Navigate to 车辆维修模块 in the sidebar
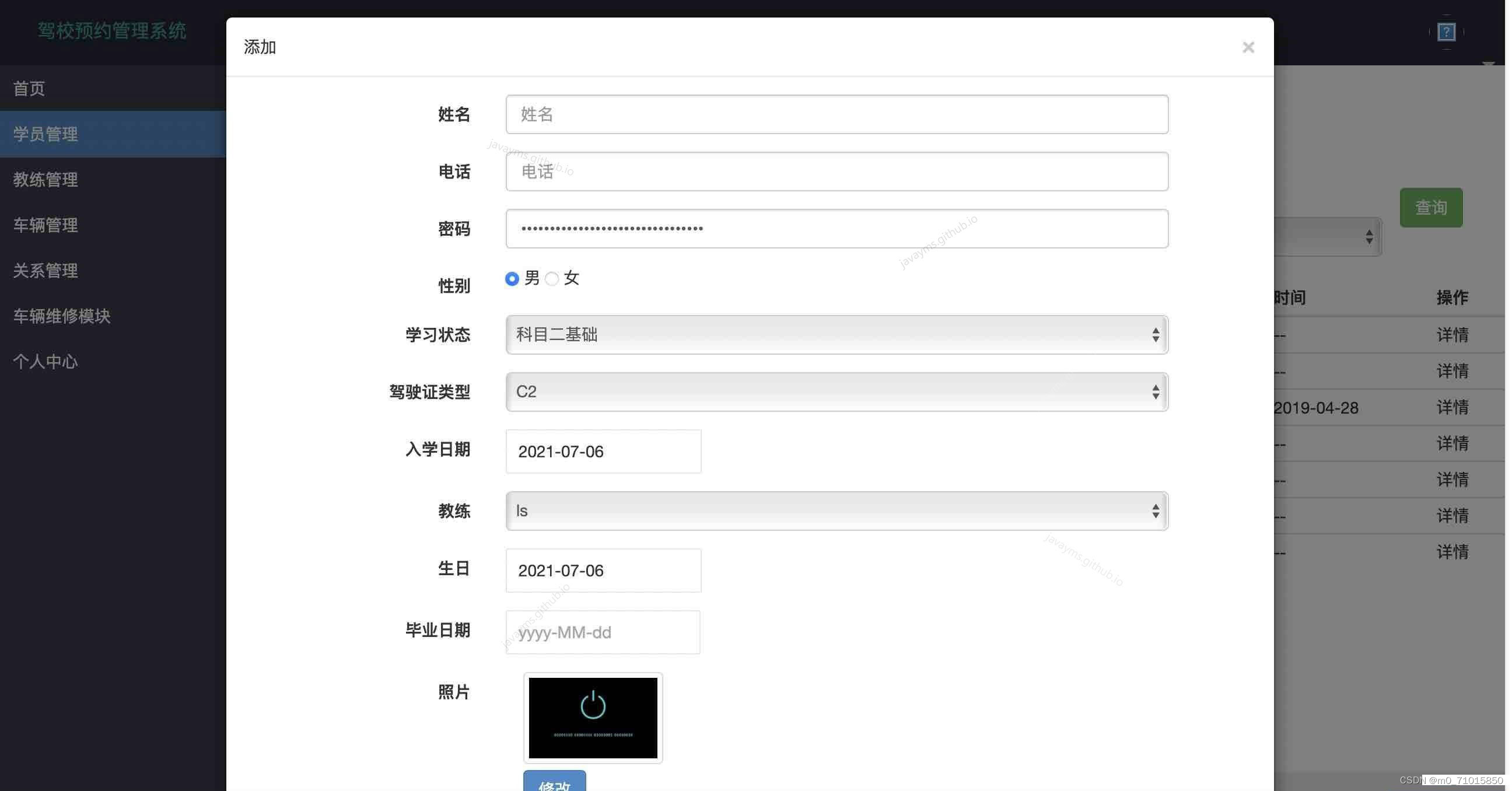Image resolution: width=1512 pixels, height=791 pixels. (x=62, y=316)
